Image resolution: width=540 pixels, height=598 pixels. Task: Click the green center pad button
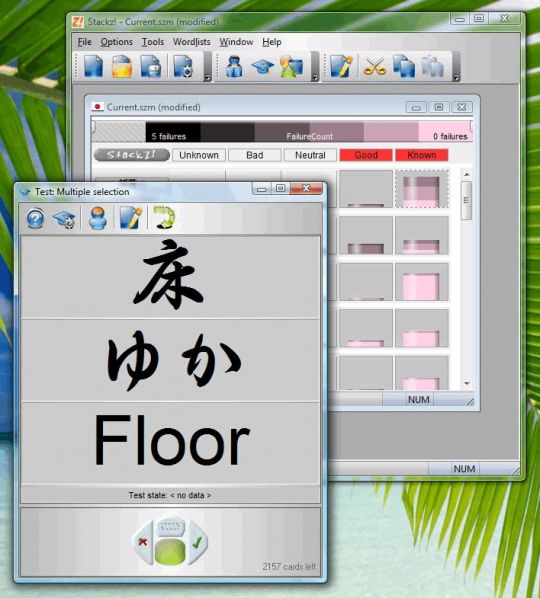point(170,551)
